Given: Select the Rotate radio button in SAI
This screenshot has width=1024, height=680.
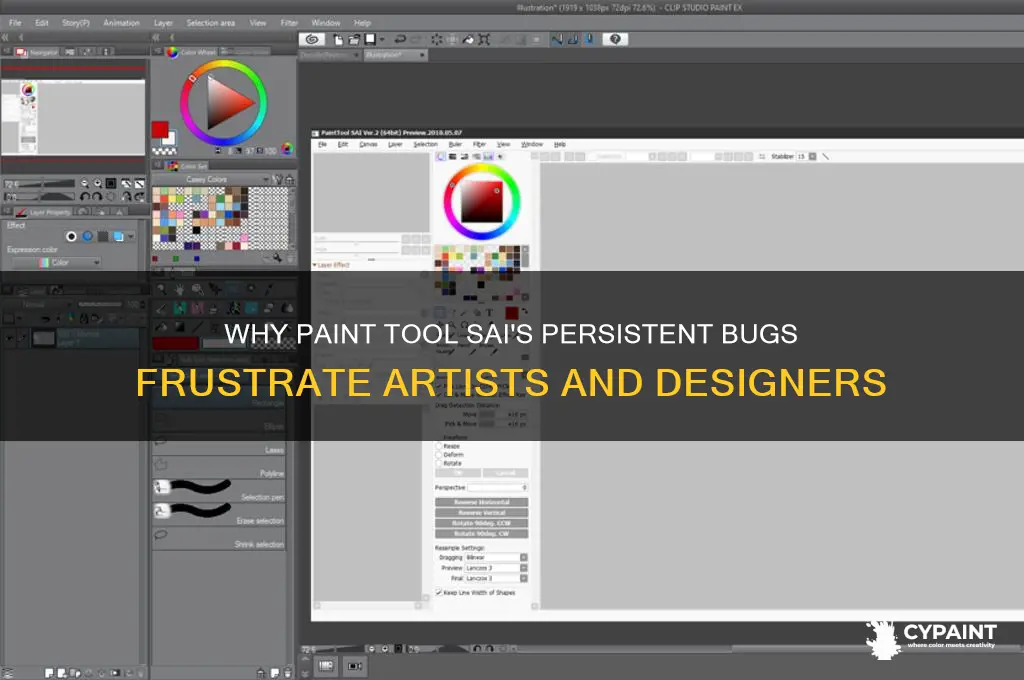Looking at the screenshot, I should coord(440,463).
